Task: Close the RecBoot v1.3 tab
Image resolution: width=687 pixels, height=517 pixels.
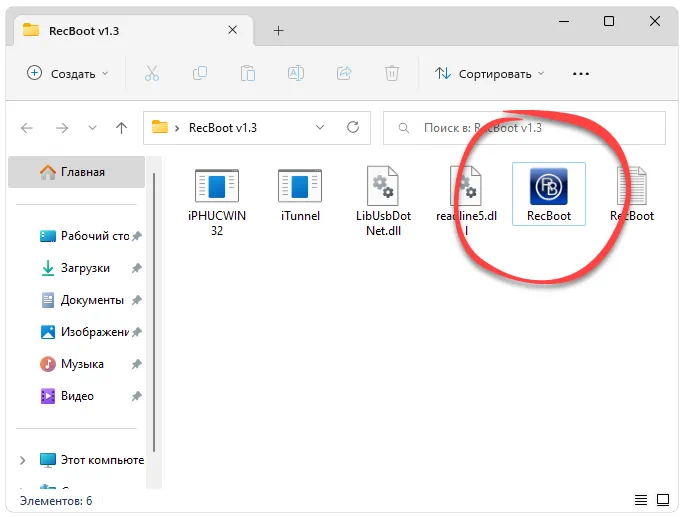Action: point(233,30)
